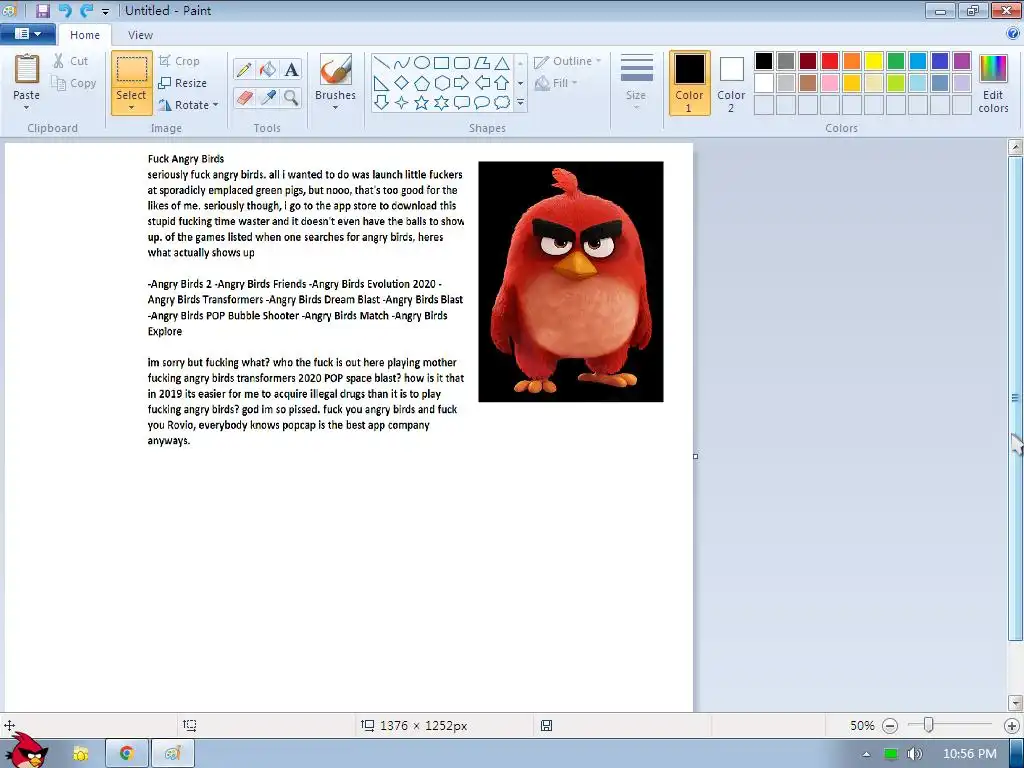Activate the Color 1 selector
This screenshot has width=1024, height=768.
pos(690,83)
